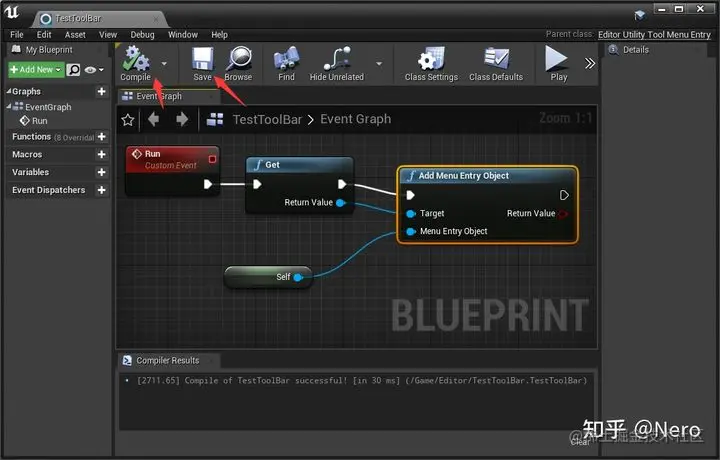
Task: Click the Menu Entry Object input pin
Action: 411,231
